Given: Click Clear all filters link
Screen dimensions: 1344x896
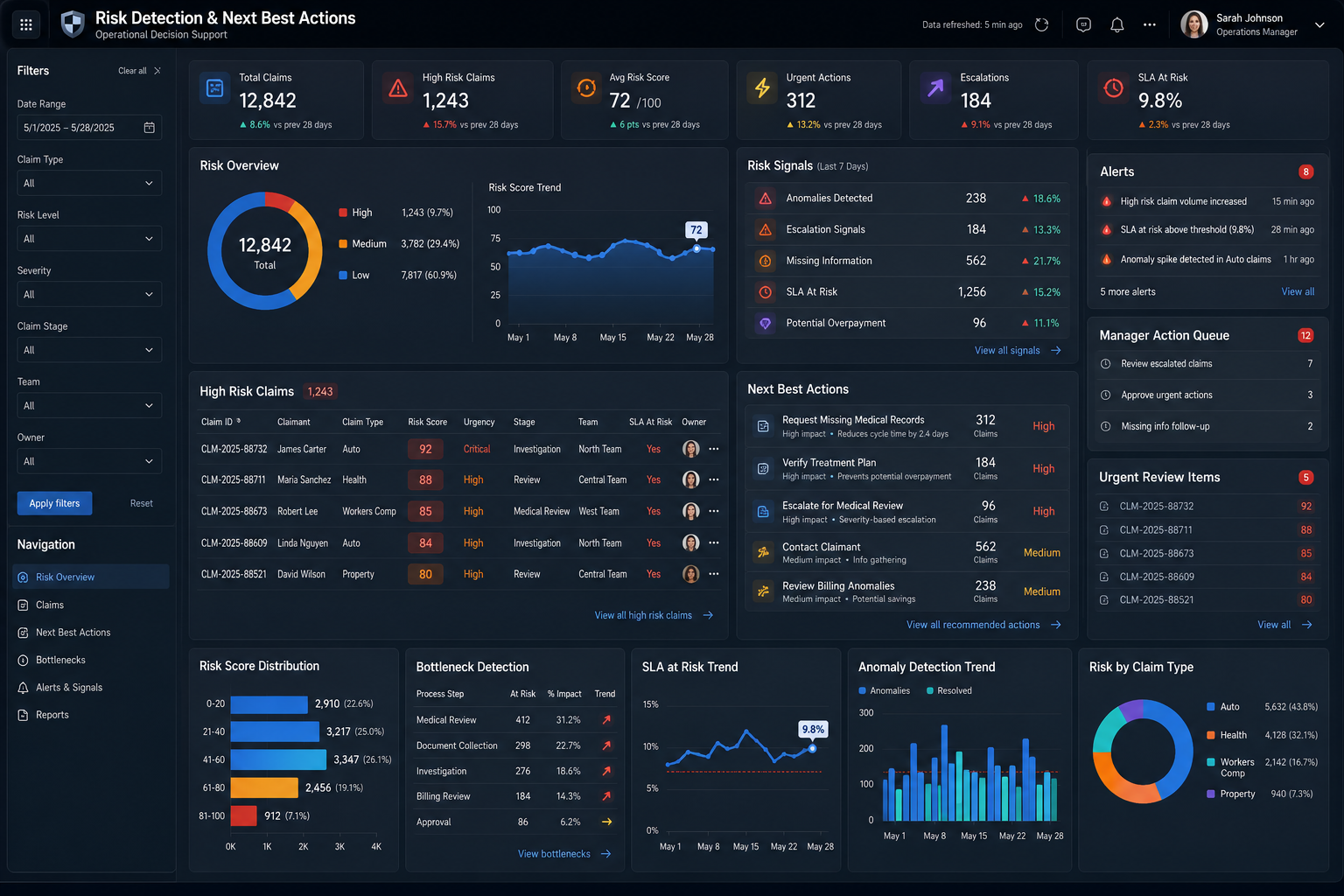Looking at the screenshot, I should (x=132, y=71).
